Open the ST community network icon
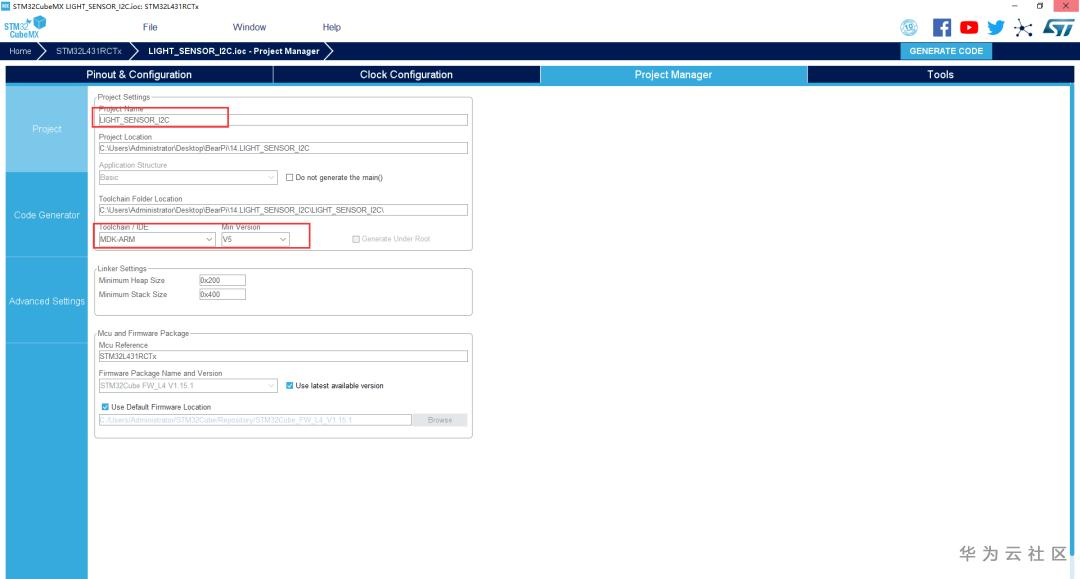This screenshot has width=1080, height=579. (1024, 28)
